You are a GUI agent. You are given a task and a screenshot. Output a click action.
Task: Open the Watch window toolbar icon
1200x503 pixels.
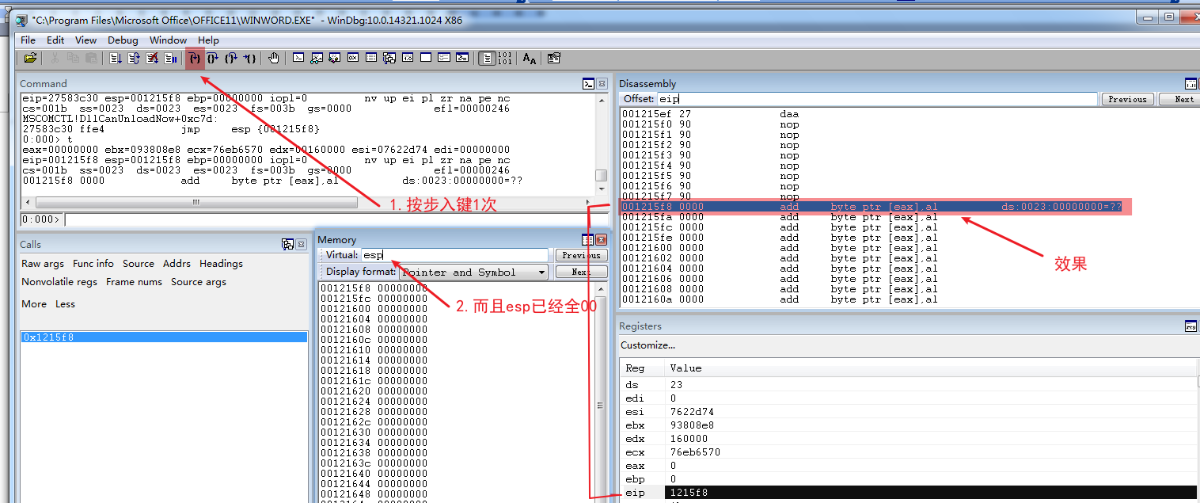315,58
